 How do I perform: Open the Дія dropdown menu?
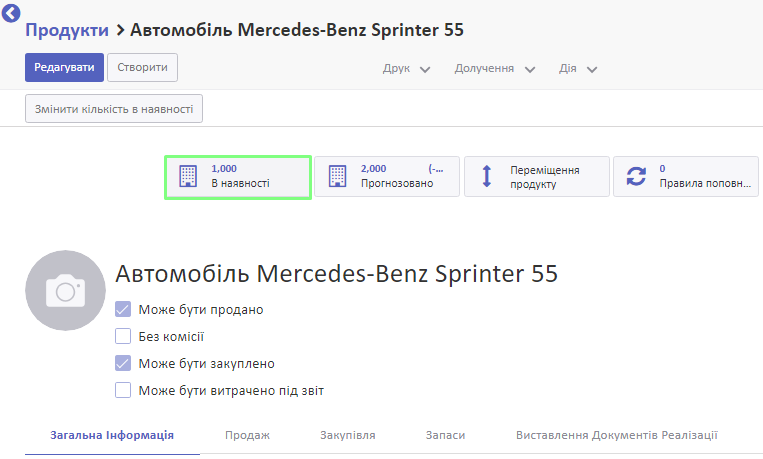[578, 69]
